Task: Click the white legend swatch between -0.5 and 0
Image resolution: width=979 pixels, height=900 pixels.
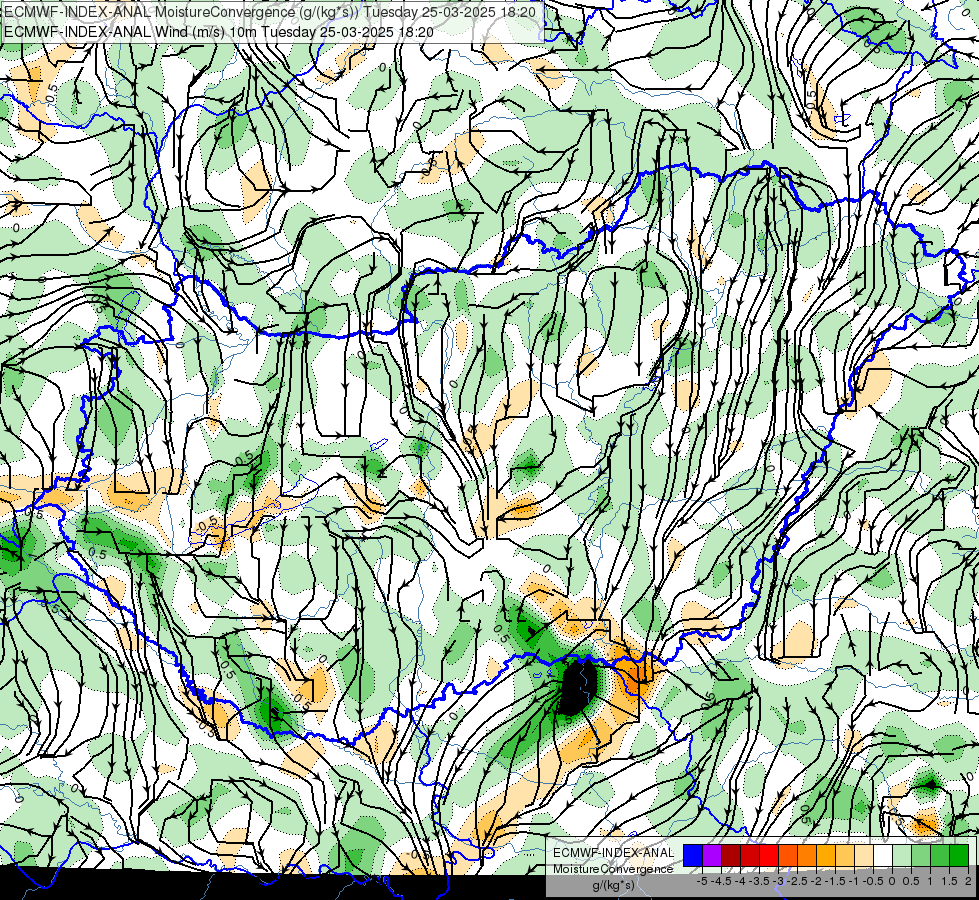Action: pyautogui.click(x=883, y=856)
